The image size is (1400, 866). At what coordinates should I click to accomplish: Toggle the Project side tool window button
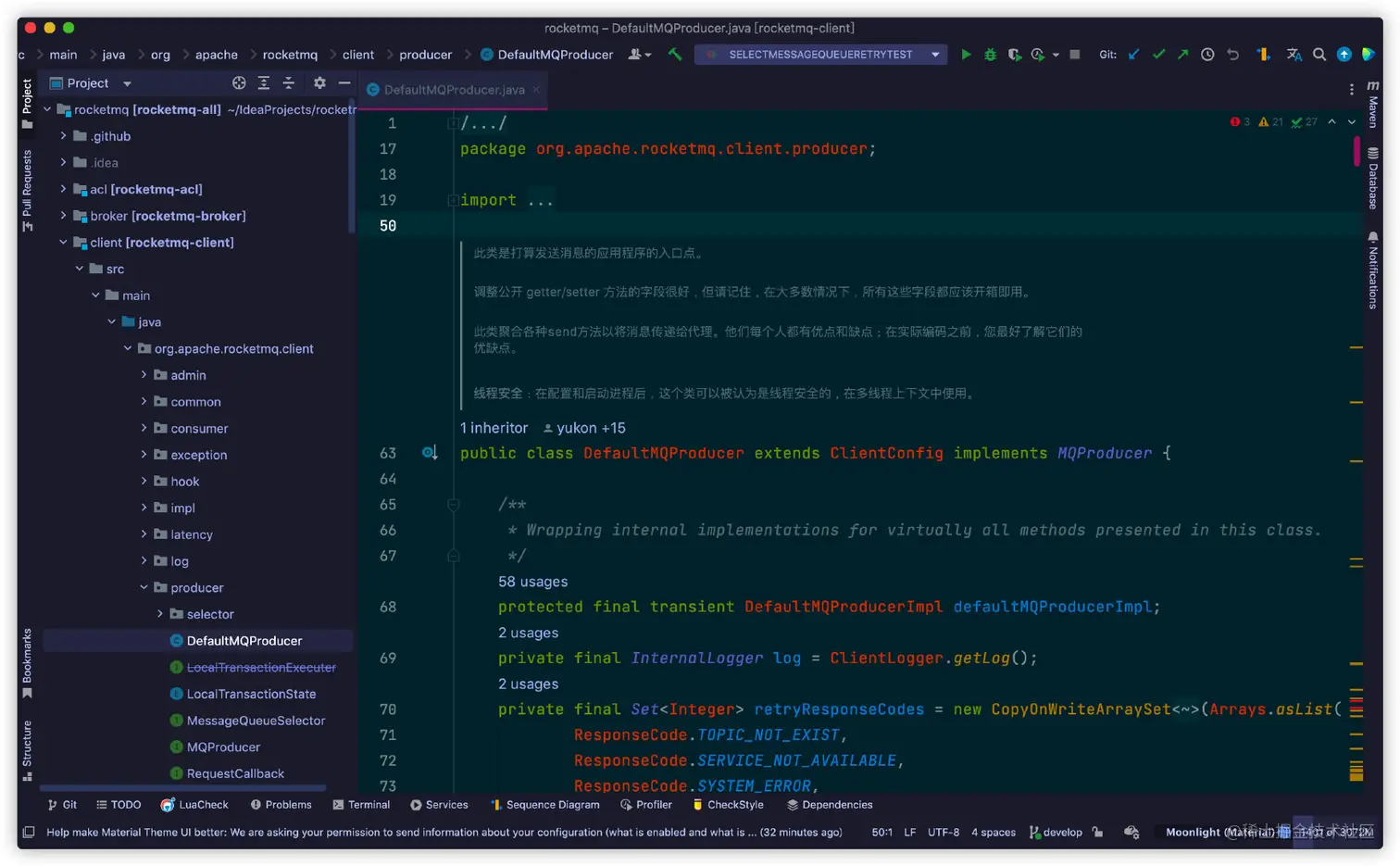[27, 104]
